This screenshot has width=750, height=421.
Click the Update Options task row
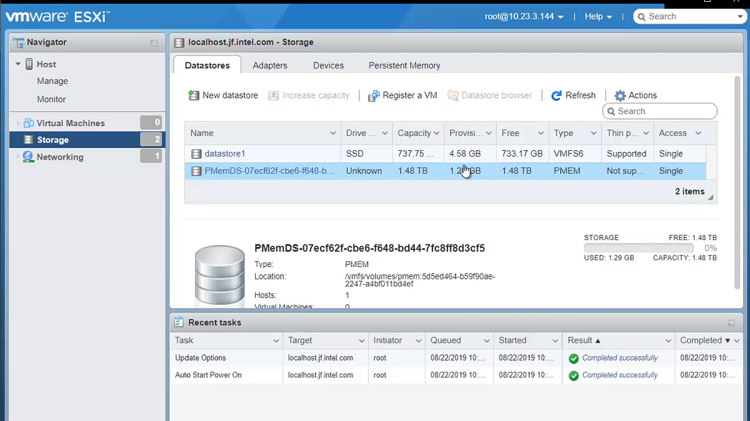tap(457, 358)
